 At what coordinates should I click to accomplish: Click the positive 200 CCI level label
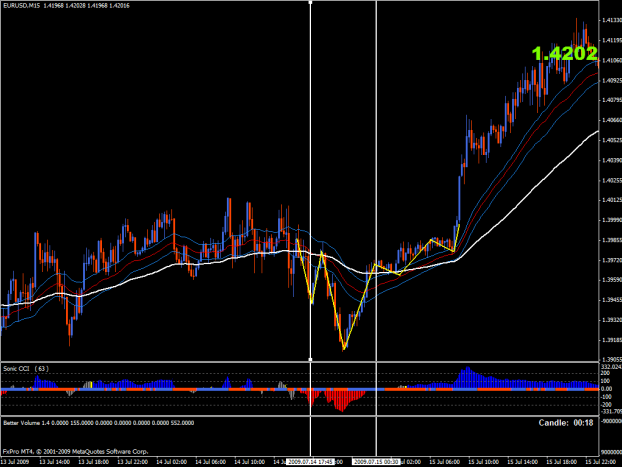pyautogui.click(x=605, y=374)
